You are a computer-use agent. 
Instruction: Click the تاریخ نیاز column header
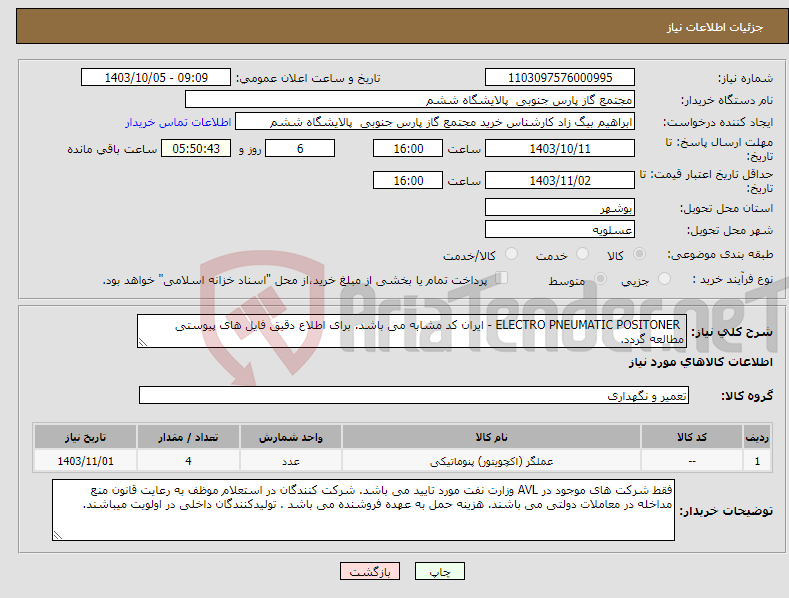(x=86, y=437)
